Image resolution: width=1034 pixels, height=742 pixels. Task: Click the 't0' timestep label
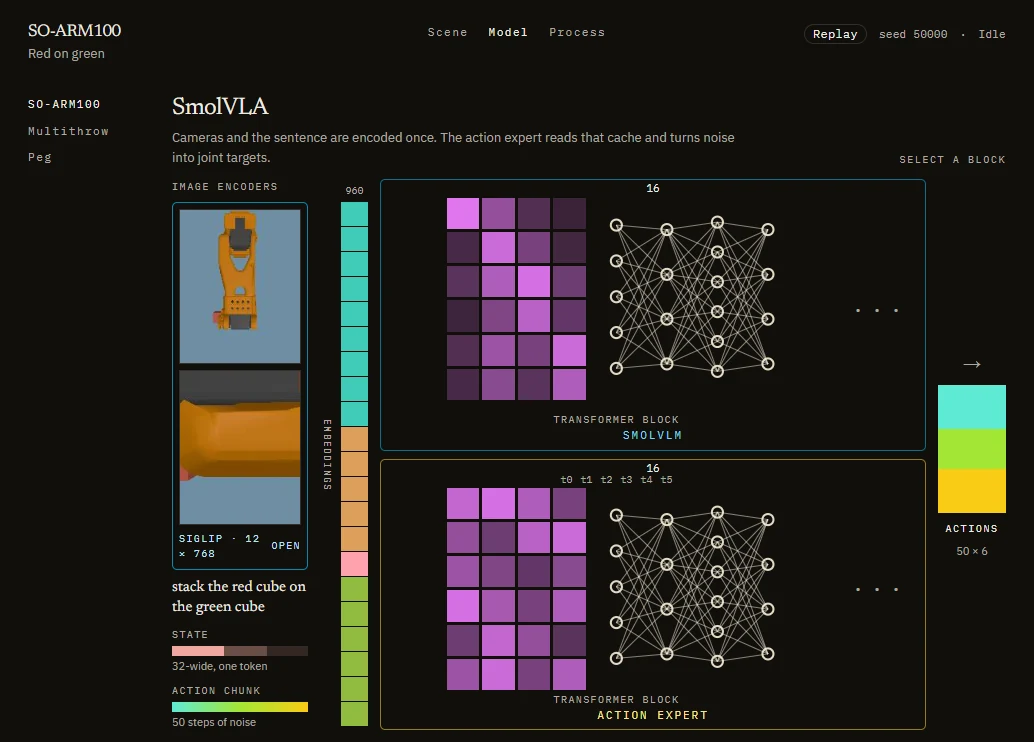pyautogui.click(x=566, y=479)
